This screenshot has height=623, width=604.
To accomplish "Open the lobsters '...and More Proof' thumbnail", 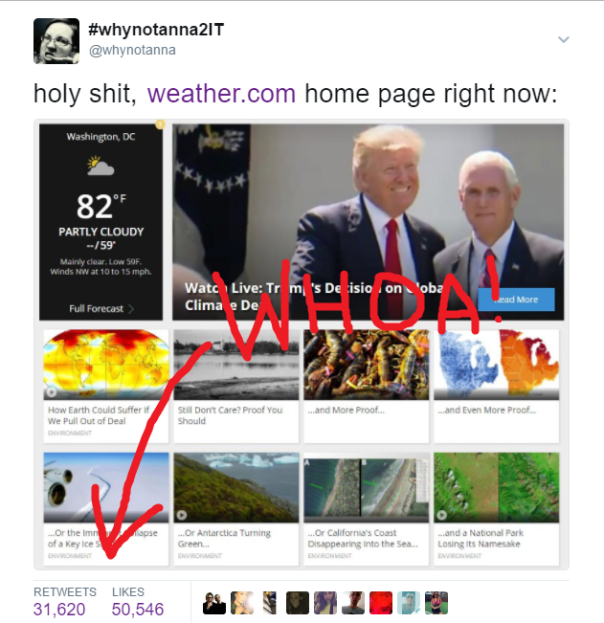I will (366, 365).
